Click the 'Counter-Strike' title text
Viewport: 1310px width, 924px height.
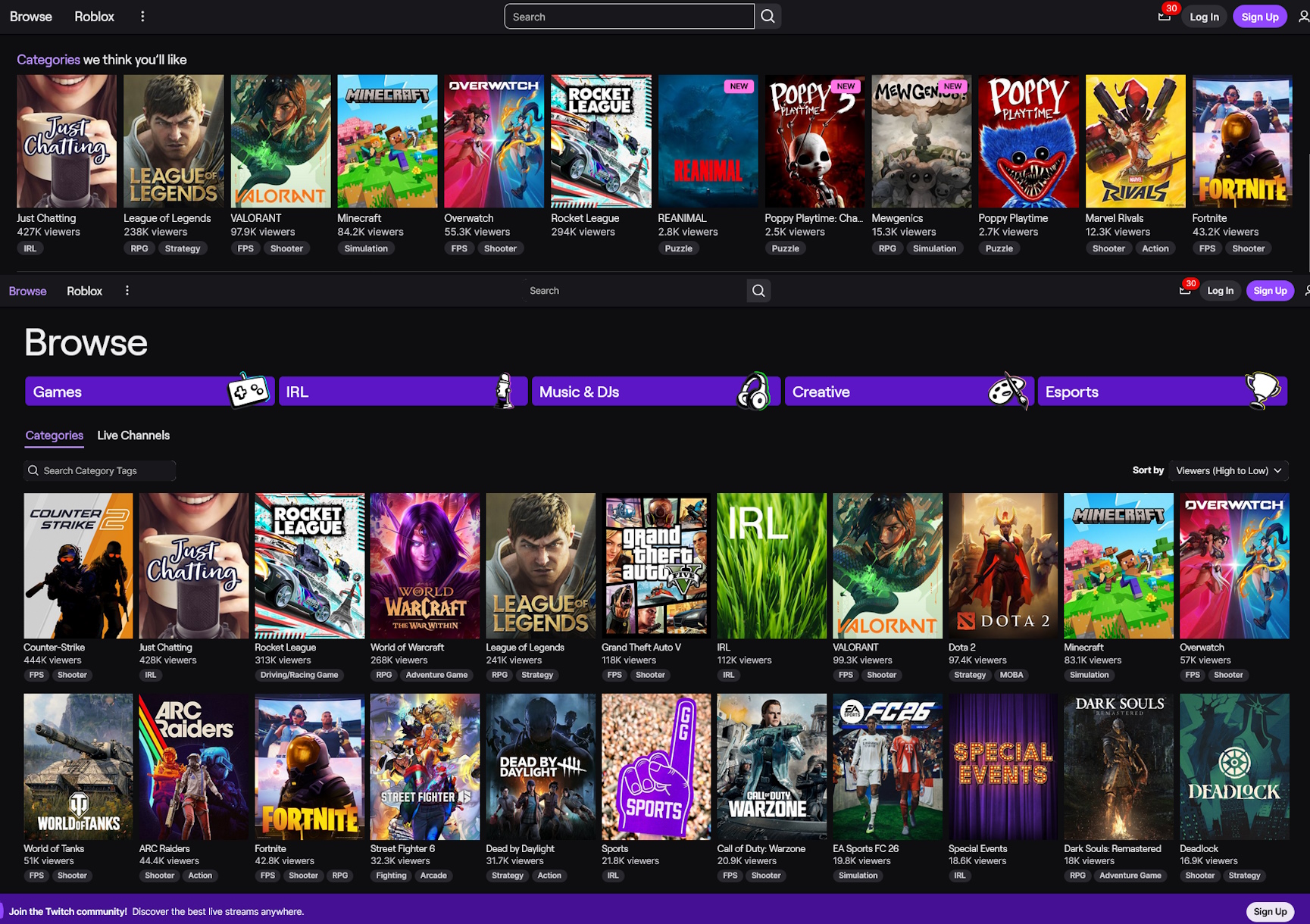[55, 648]
